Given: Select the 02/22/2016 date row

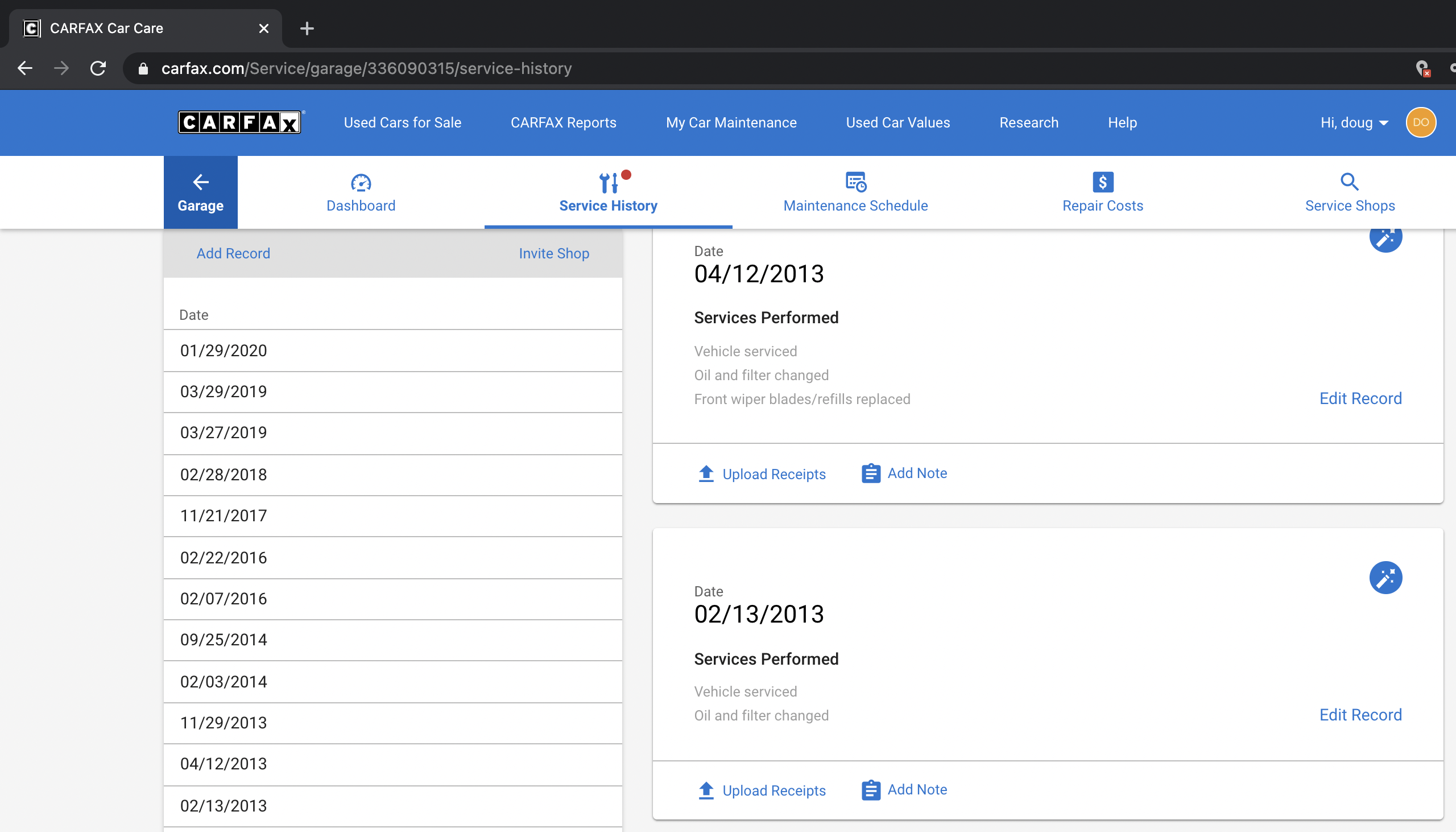Looking at the screenshot, I should 393,558.
